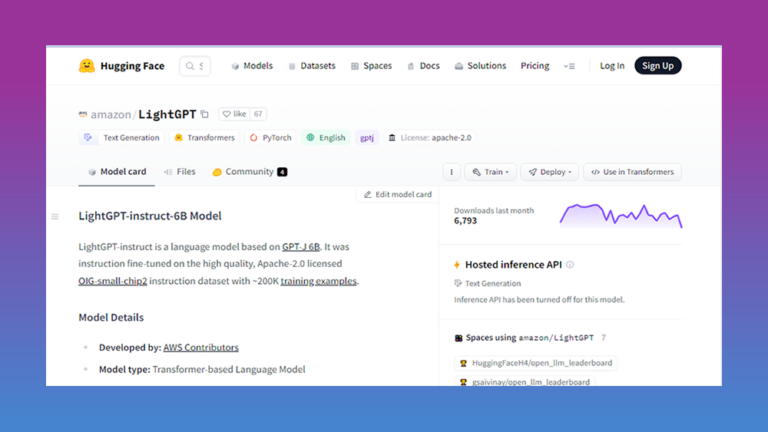Click the amazon organization name link

point(111,115)
